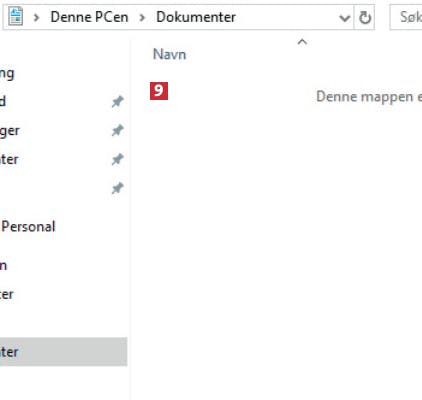The height and width of the screenshot is (400, 422).
Task: Click the document icon in the address bar
Action: pyautogui.click(x=16, y=17)
